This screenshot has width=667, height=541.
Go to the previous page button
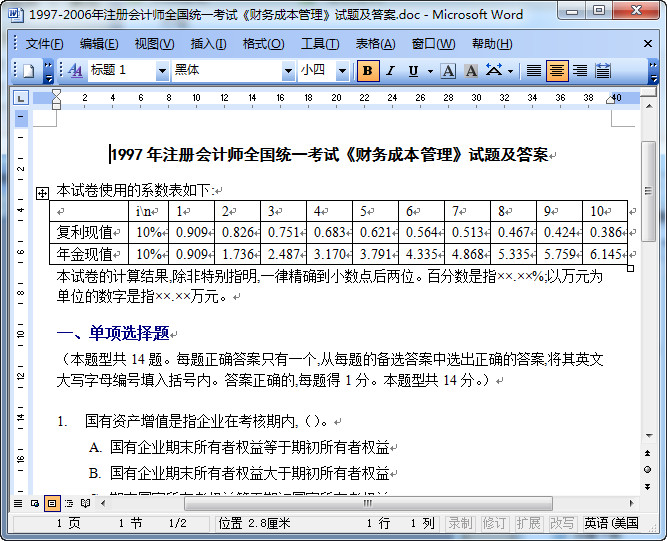pyautogui.click(x=647, y=453)
